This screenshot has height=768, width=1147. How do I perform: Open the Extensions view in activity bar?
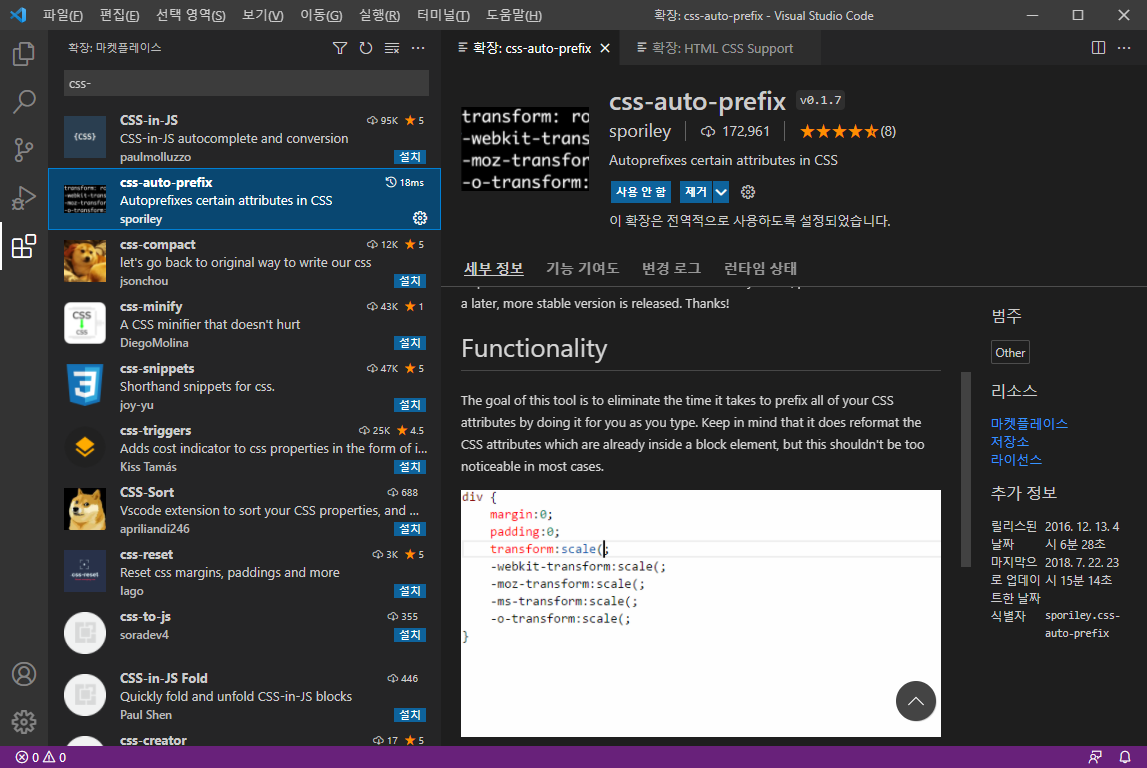[23, 246]
